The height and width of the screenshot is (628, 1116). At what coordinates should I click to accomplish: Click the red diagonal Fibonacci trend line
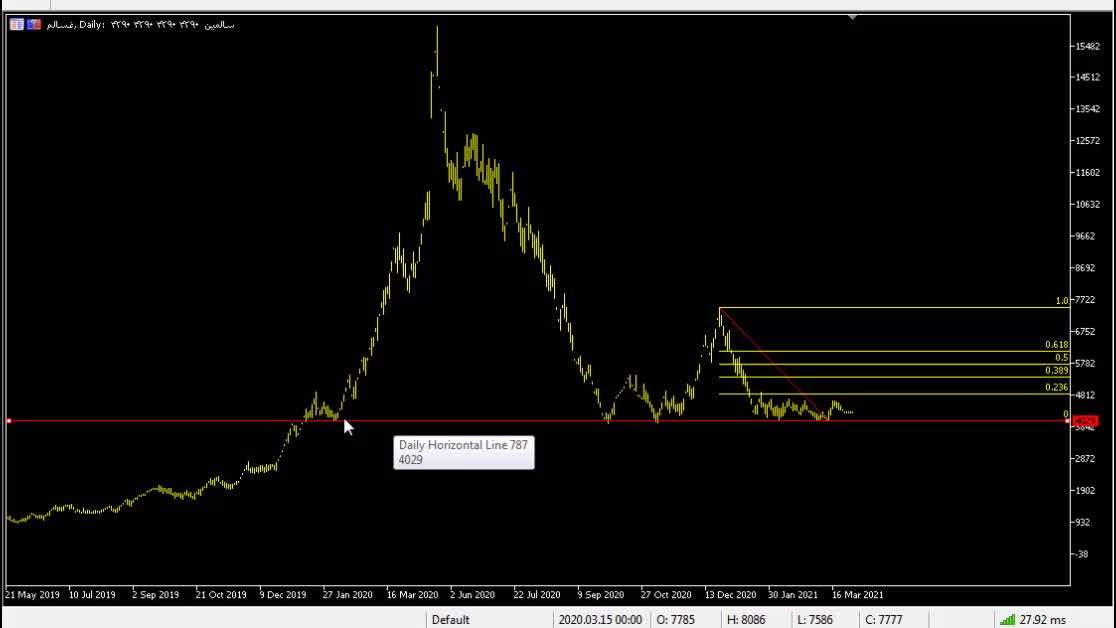point(772,362)
